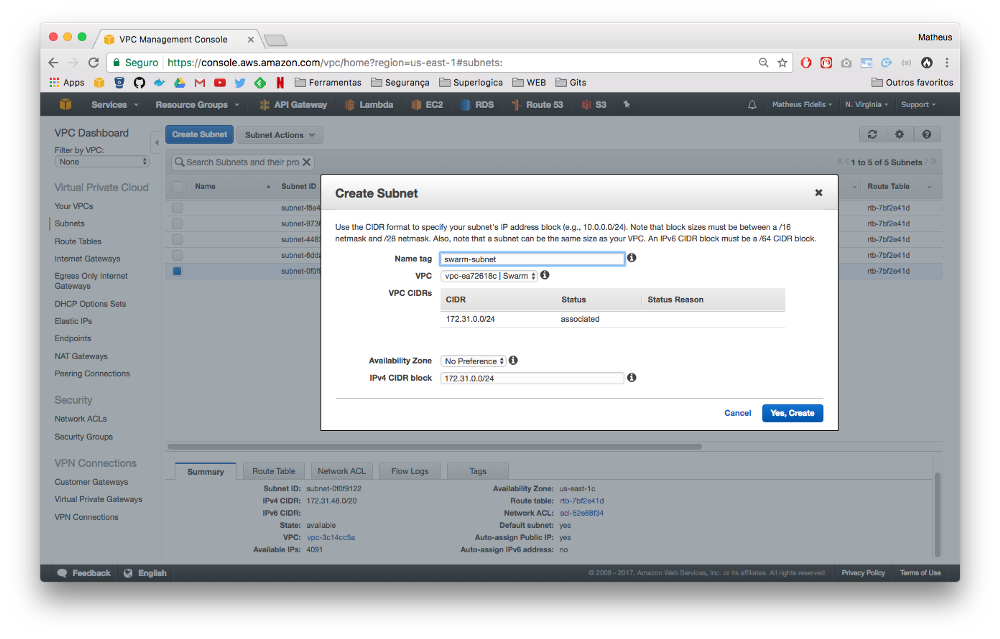Click the Create Subnet button

click(199, 135)
